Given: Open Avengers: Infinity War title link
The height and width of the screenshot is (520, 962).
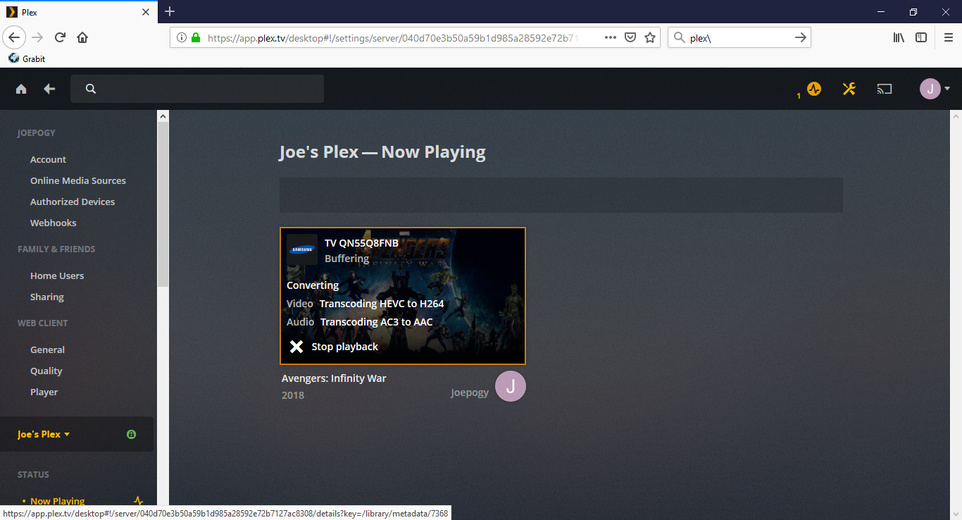Looking at the screenshot, I should 334,378.
